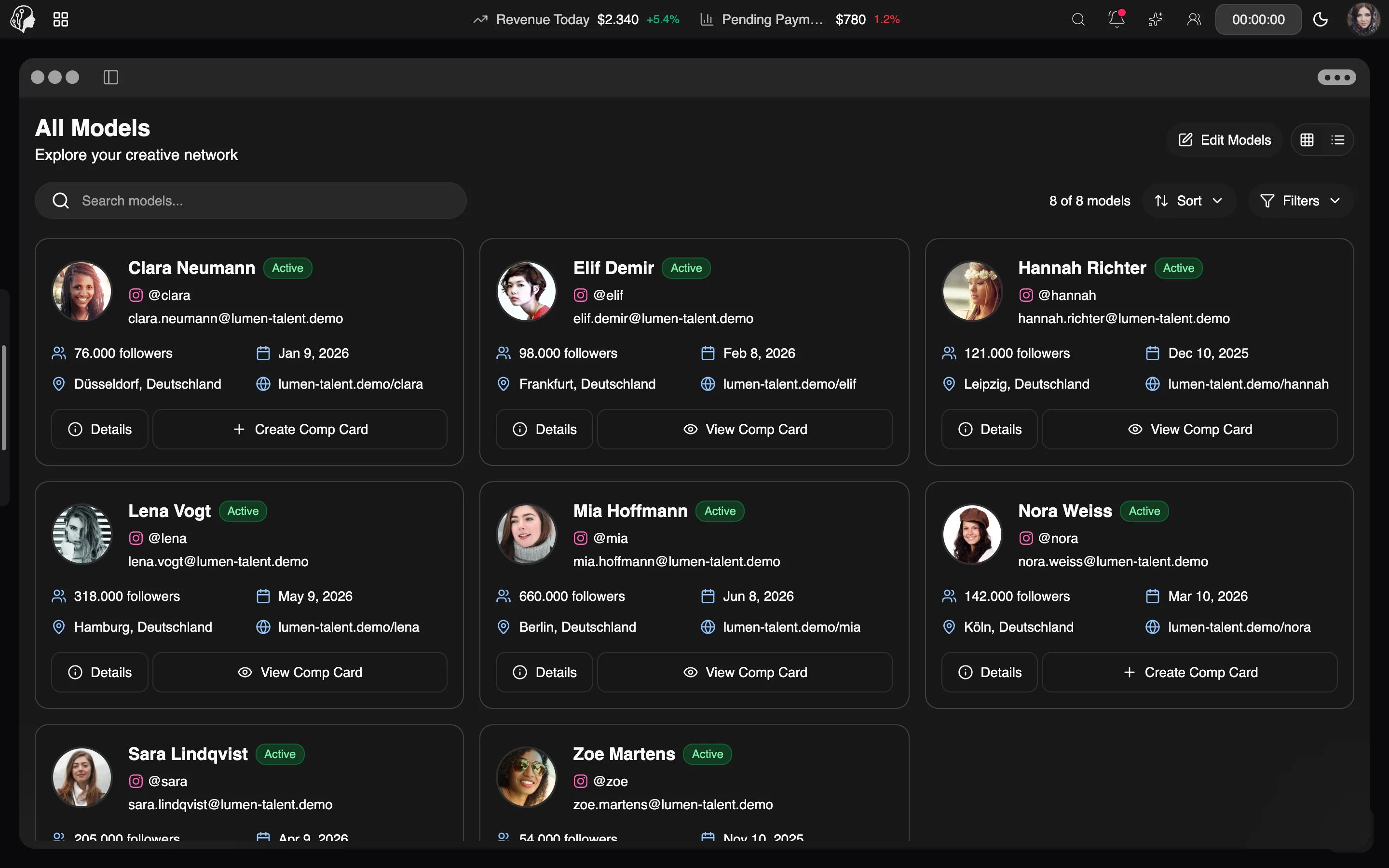The image size is (1389, 868).
Task: Click Instagram icon next to @clara
Action: pyautogui.click(x=136, y=295)
